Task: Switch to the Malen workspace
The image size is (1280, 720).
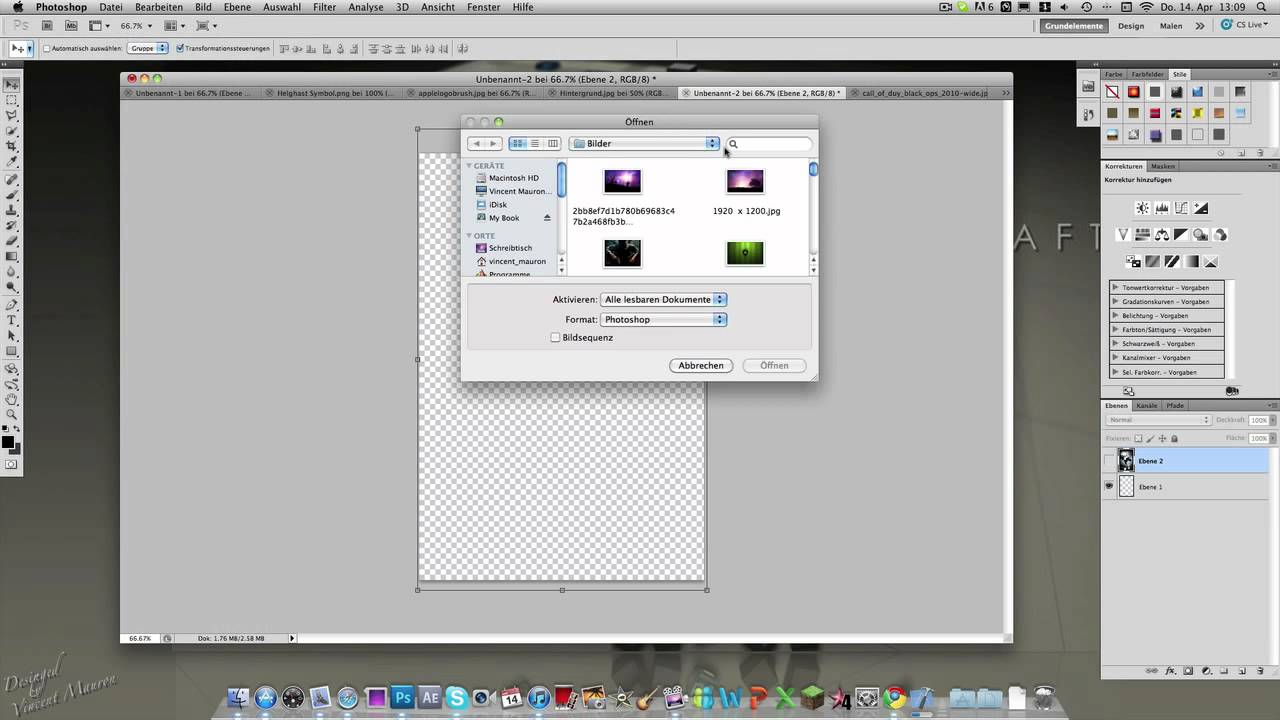Action: click(1171, 26)
